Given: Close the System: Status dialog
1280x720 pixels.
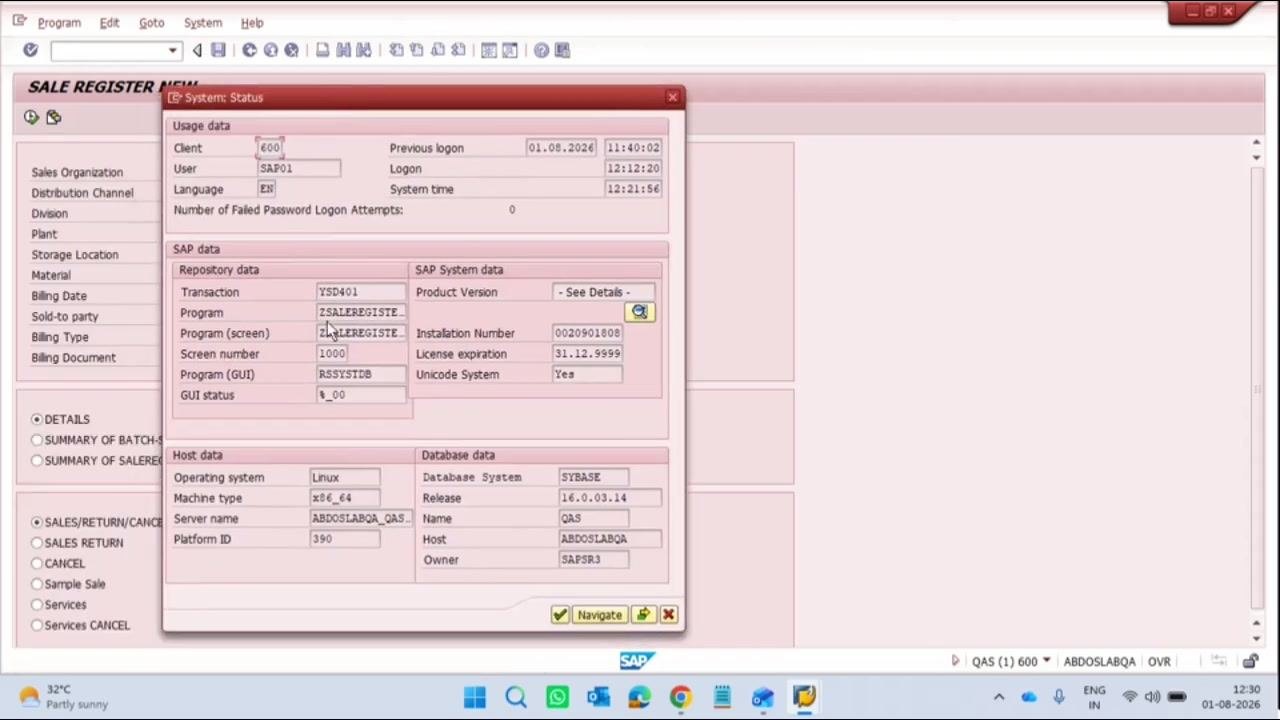Looking at the screenshot, I should tap(672, 97).
